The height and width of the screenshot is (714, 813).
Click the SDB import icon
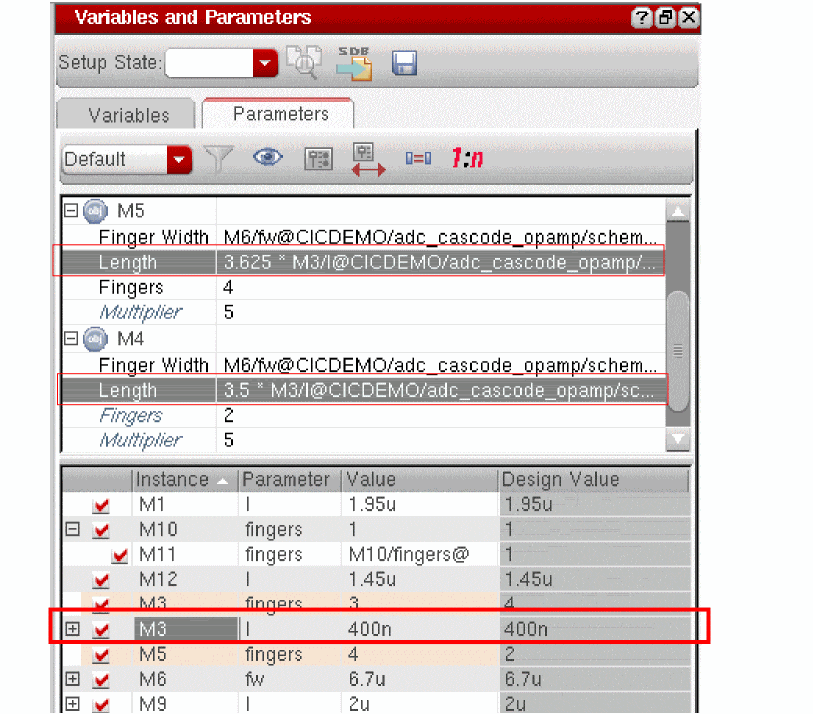pos(355,63)
